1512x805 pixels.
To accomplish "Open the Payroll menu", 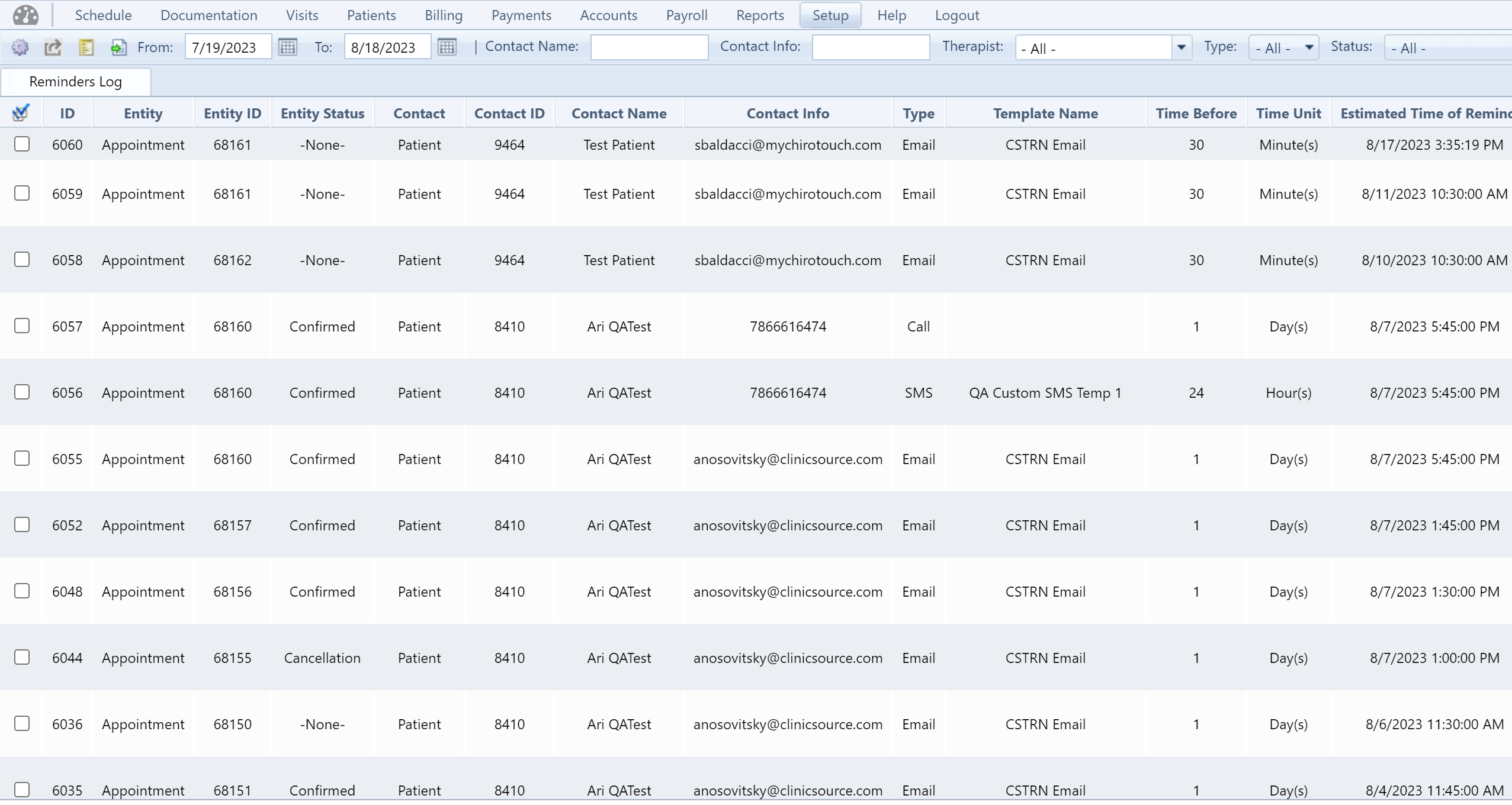I will (x=687, y=15).
